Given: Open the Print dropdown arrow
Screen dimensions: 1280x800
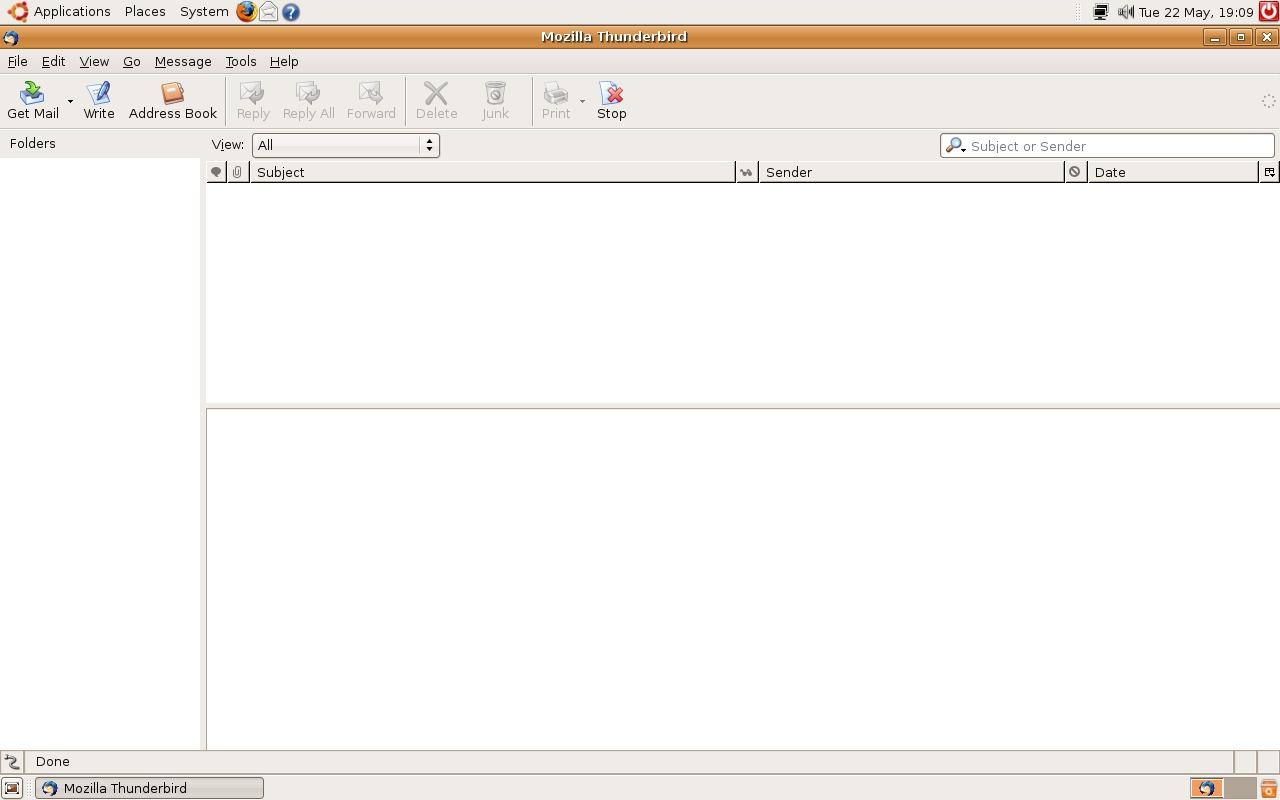Looking at the screenshot, I should [x=582, y=101].
